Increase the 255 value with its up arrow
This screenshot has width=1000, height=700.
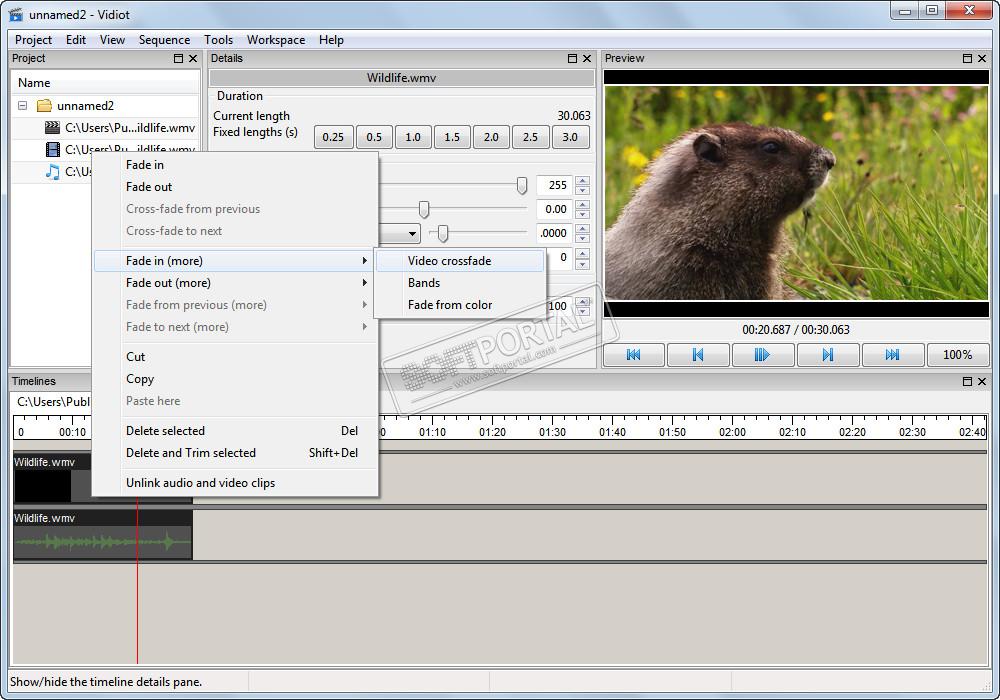click(582, 181)
